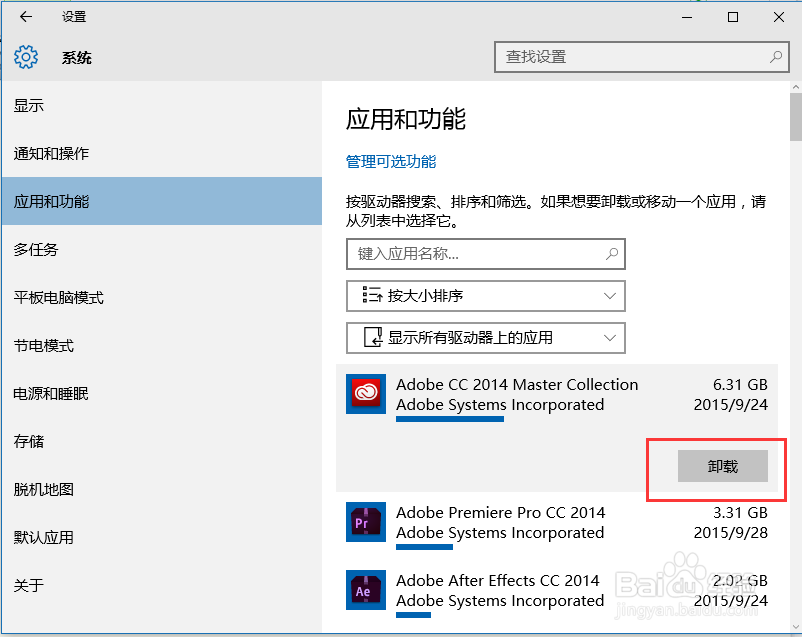Screen dimensions: 802x637
Task: Open the 显示 settings page
Action: pyautogui.click(x=29, y=106)
